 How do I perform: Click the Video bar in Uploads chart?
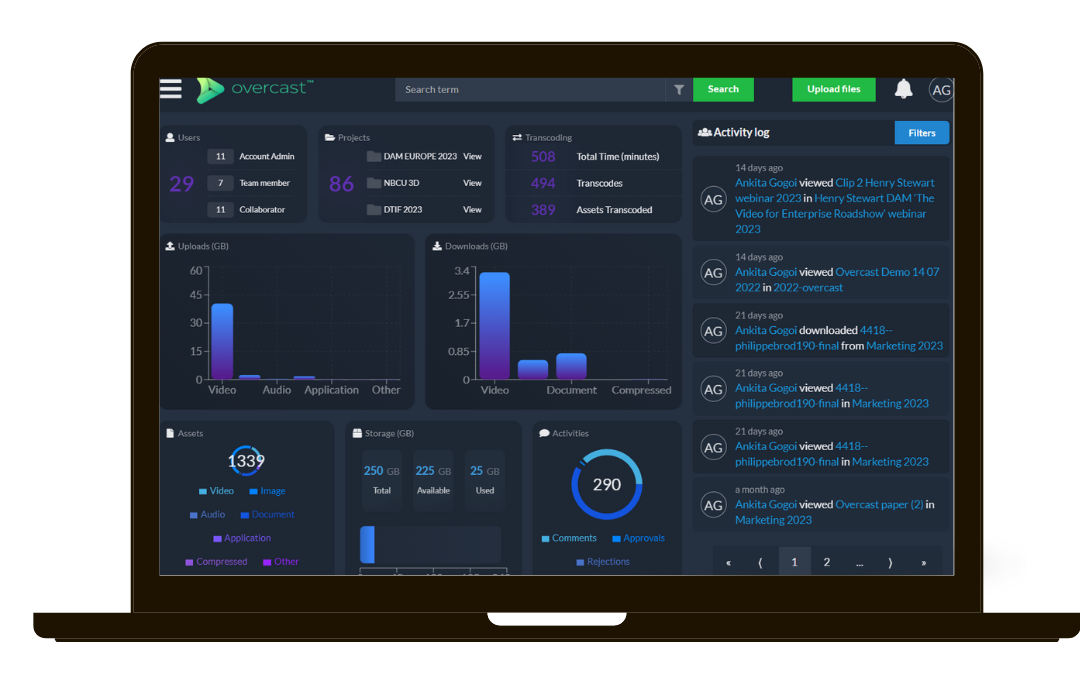[222, 341]
